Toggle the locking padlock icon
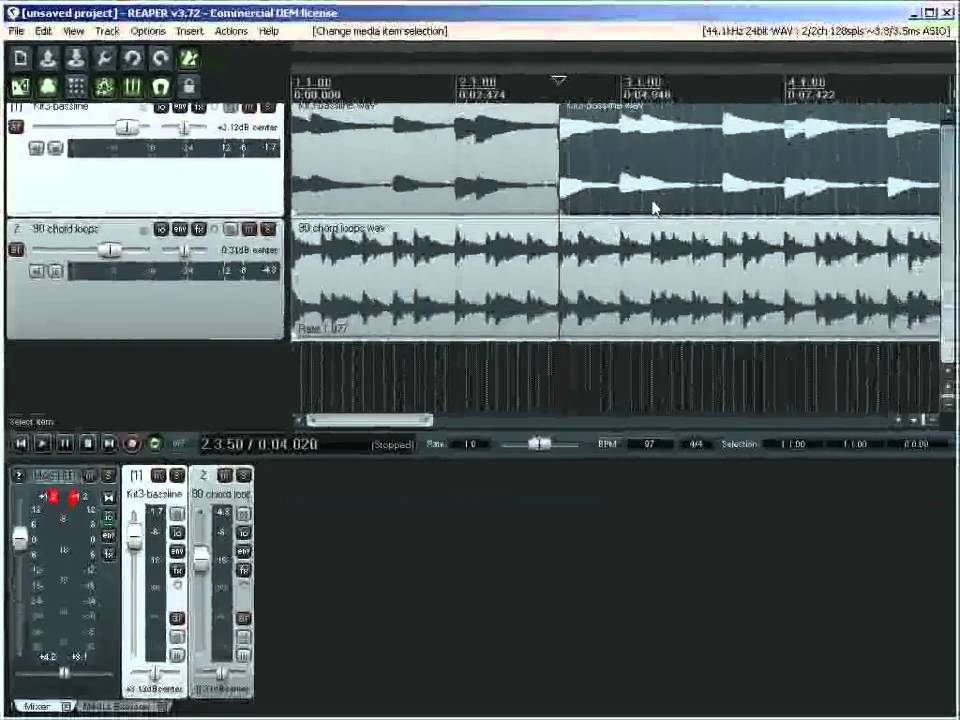Viewport: 960px width, 720px height. point(189,86)
